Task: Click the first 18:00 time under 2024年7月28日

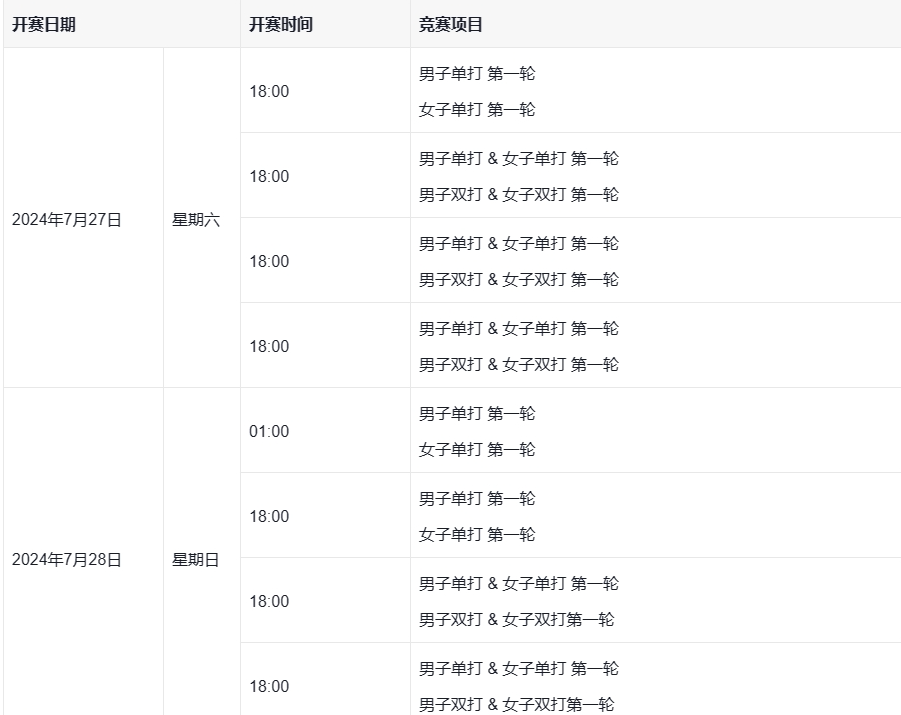Action: click(x=269, y=516)
